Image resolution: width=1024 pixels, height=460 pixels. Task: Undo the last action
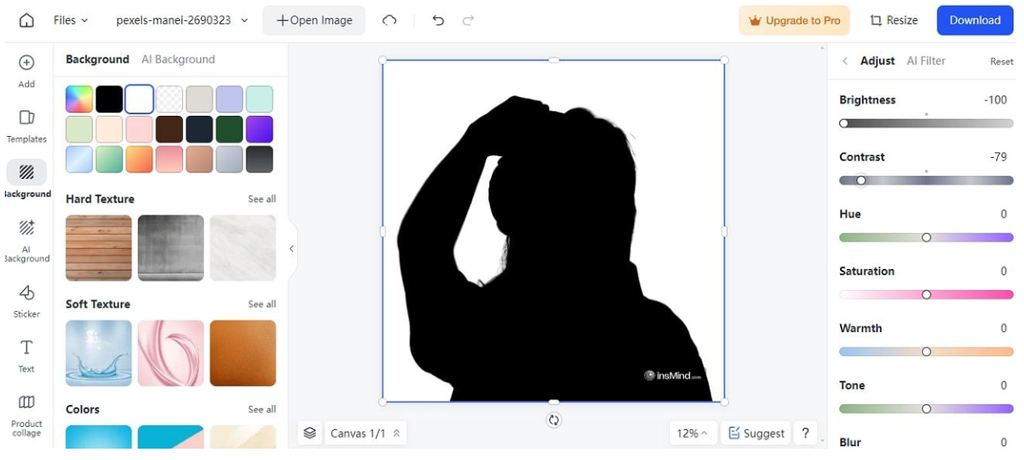click(x=438, y=20)
